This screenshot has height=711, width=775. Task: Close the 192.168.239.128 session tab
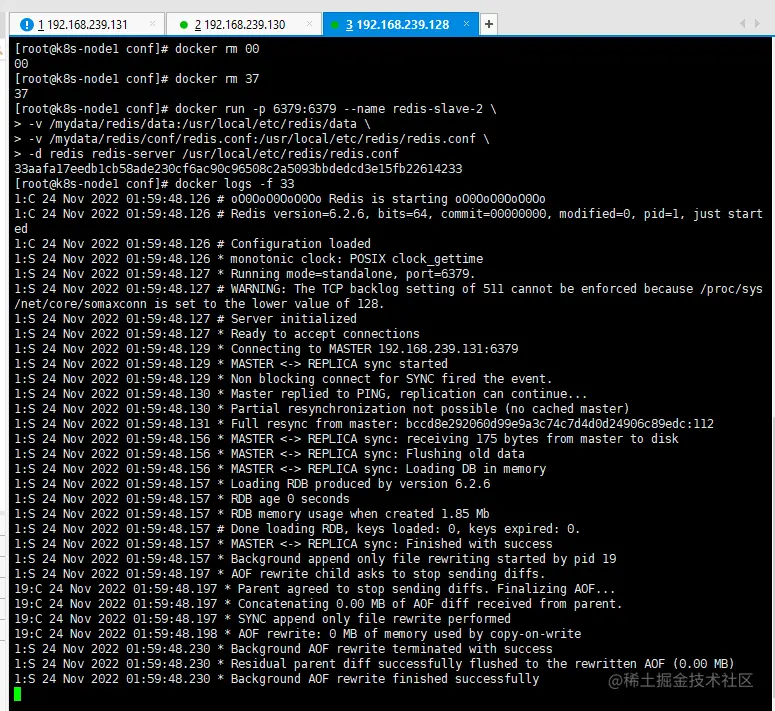click(466, 24)
